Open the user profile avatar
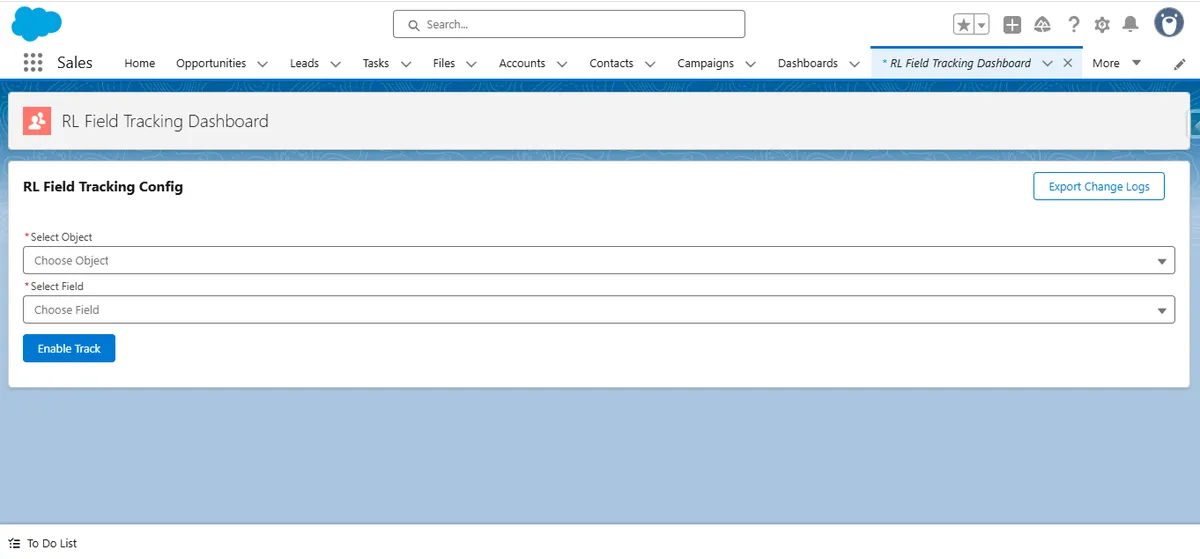The height and width of the screenshot is (559, 1200). 1169,23
